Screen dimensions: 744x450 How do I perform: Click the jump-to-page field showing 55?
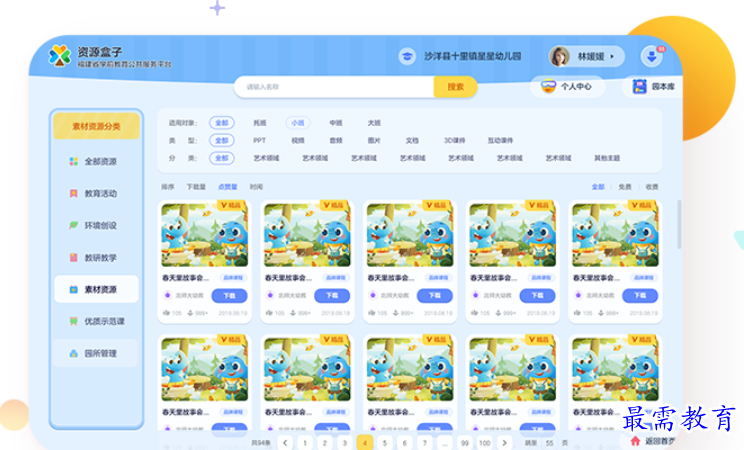pyautogui.click(x=549, y=442)
